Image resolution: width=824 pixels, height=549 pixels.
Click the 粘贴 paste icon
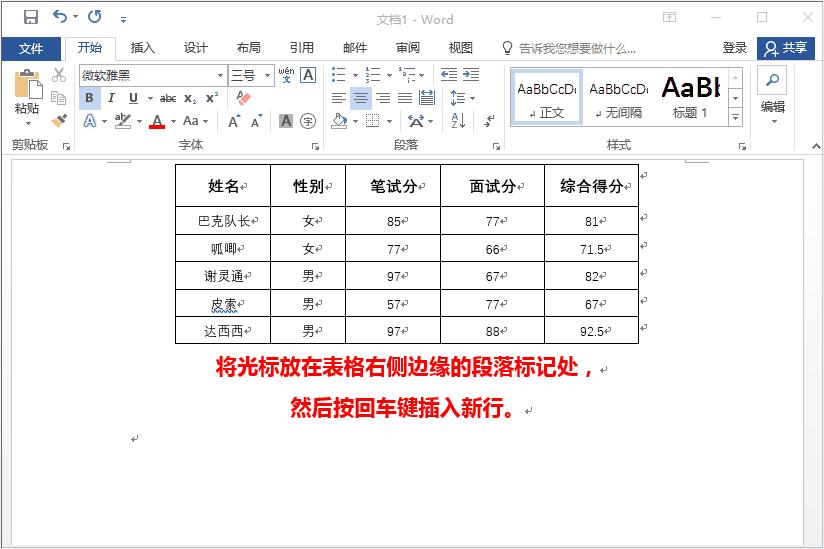click(x=28, y=84)
